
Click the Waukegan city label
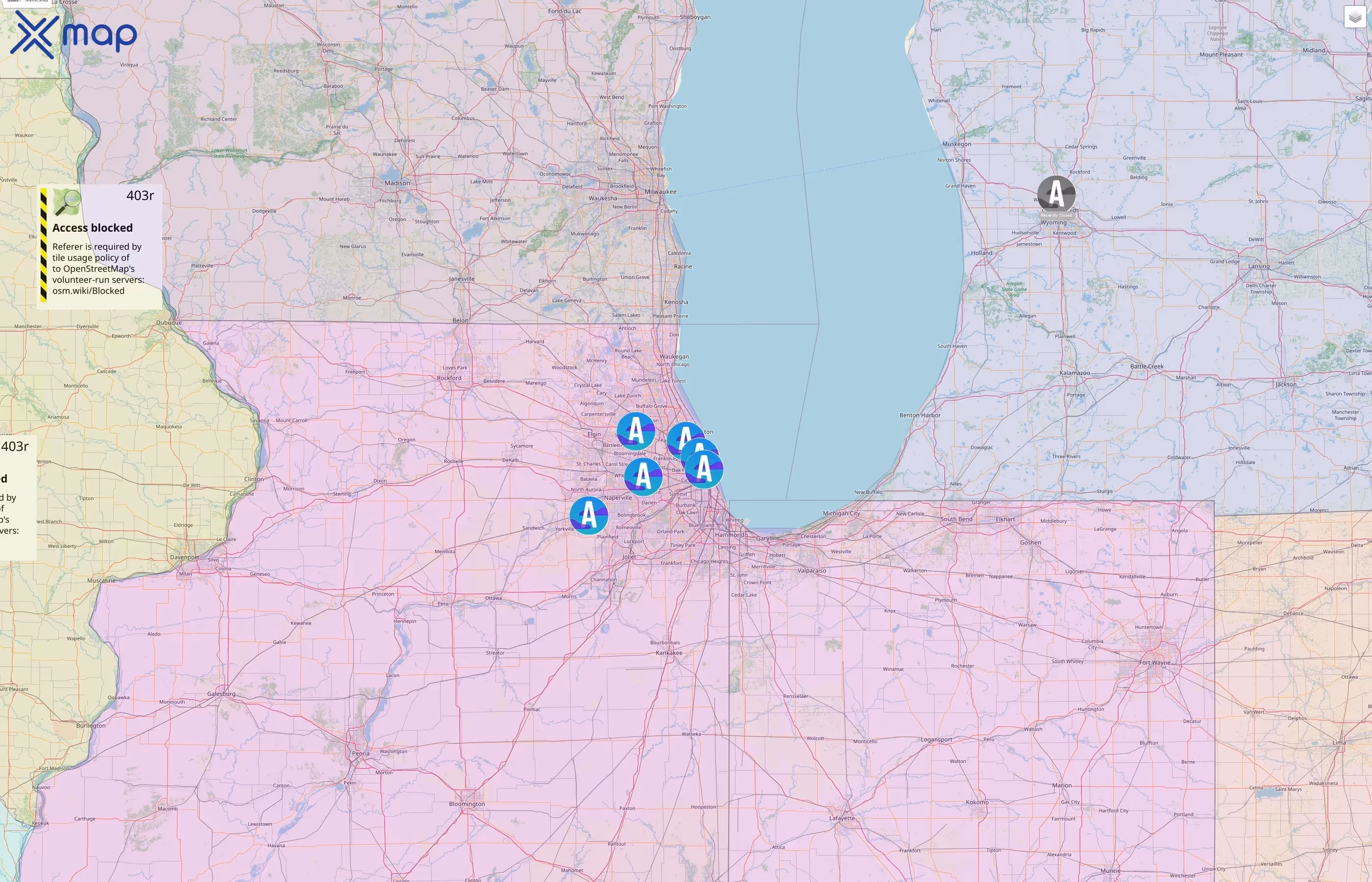[x=674, y=356]
